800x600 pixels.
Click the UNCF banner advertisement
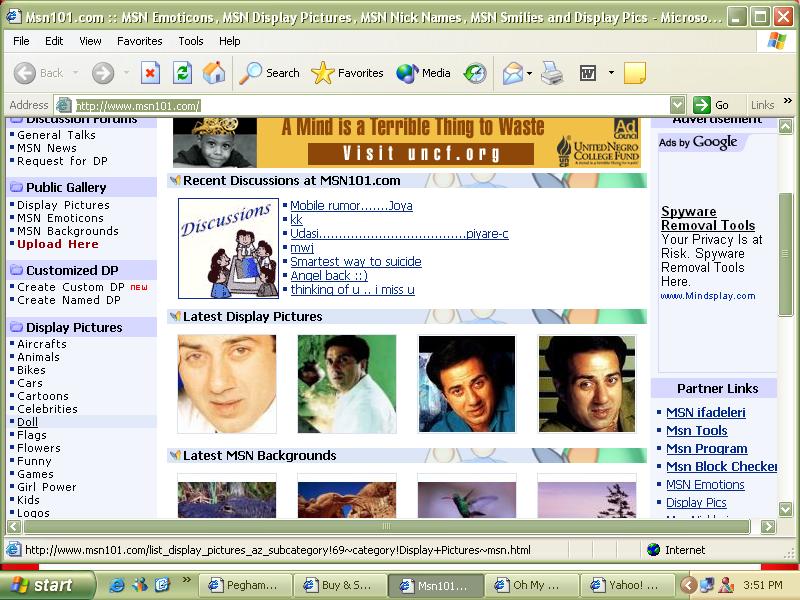click(407, 142)
